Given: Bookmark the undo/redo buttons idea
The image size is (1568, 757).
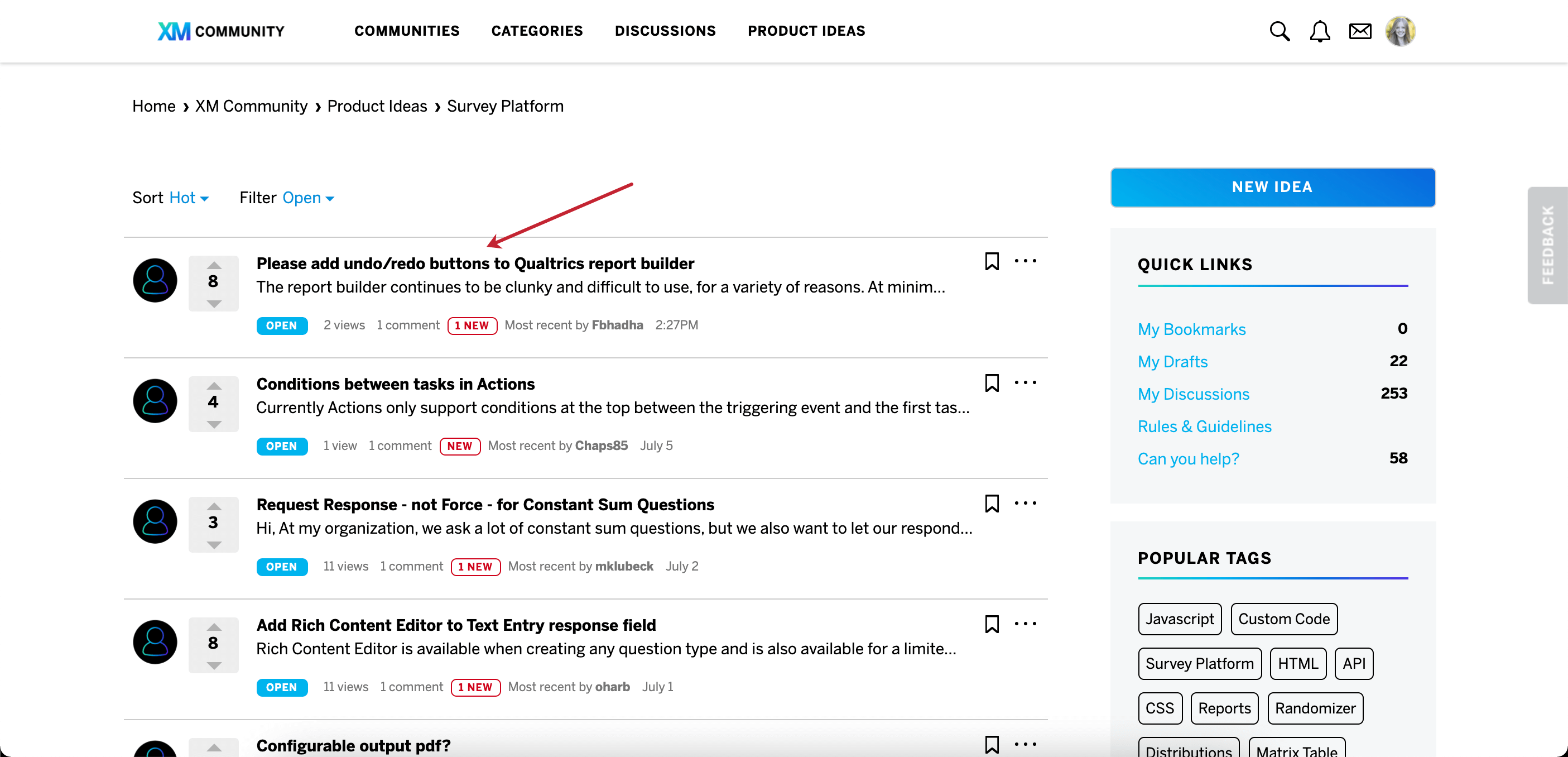Looking at the screenshot, I should point(992,261).
